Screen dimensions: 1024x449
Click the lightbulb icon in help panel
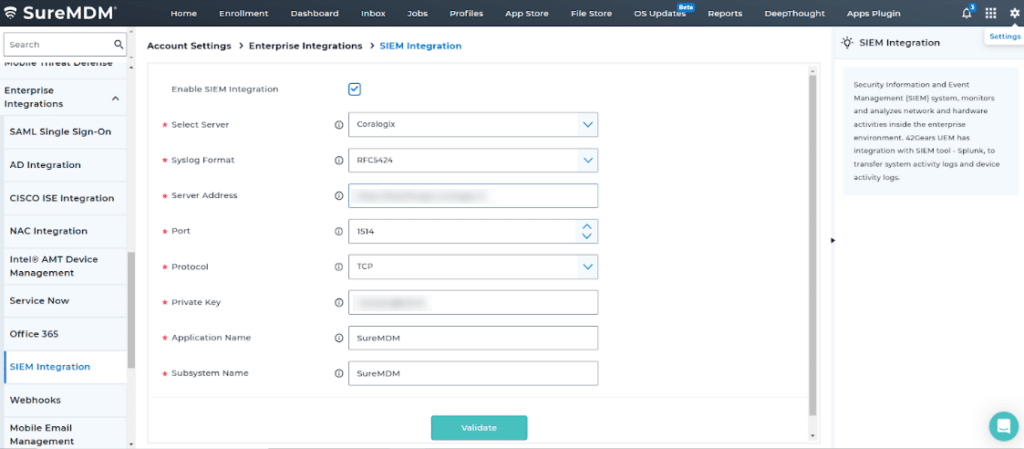click(x=847, y=42)
